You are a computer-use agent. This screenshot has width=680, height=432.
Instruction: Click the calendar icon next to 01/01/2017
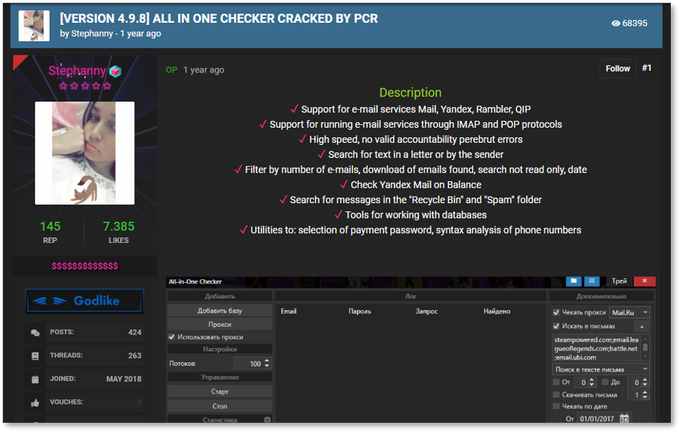[x=625, y=417]
